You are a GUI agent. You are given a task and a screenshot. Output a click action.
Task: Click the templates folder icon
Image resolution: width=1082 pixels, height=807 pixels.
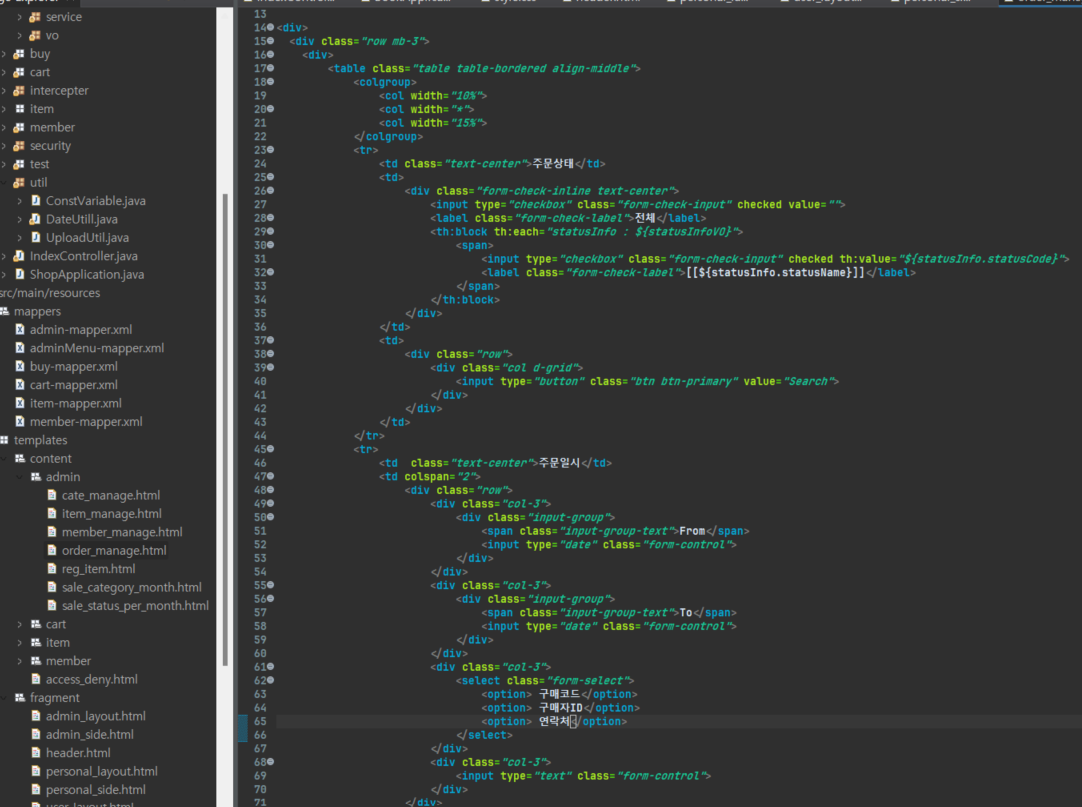[x=4, y=440]
